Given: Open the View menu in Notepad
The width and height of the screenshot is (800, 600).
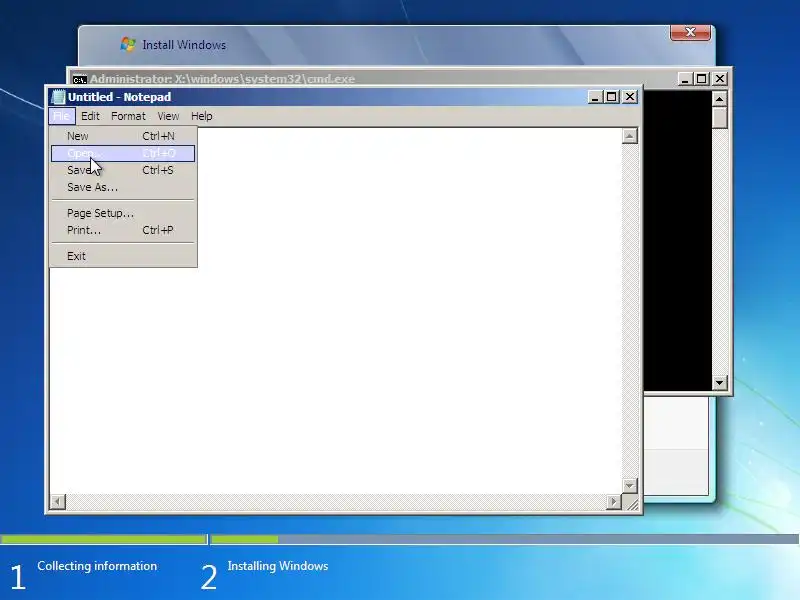Looking at the screenshot, I should click(168, 116).
